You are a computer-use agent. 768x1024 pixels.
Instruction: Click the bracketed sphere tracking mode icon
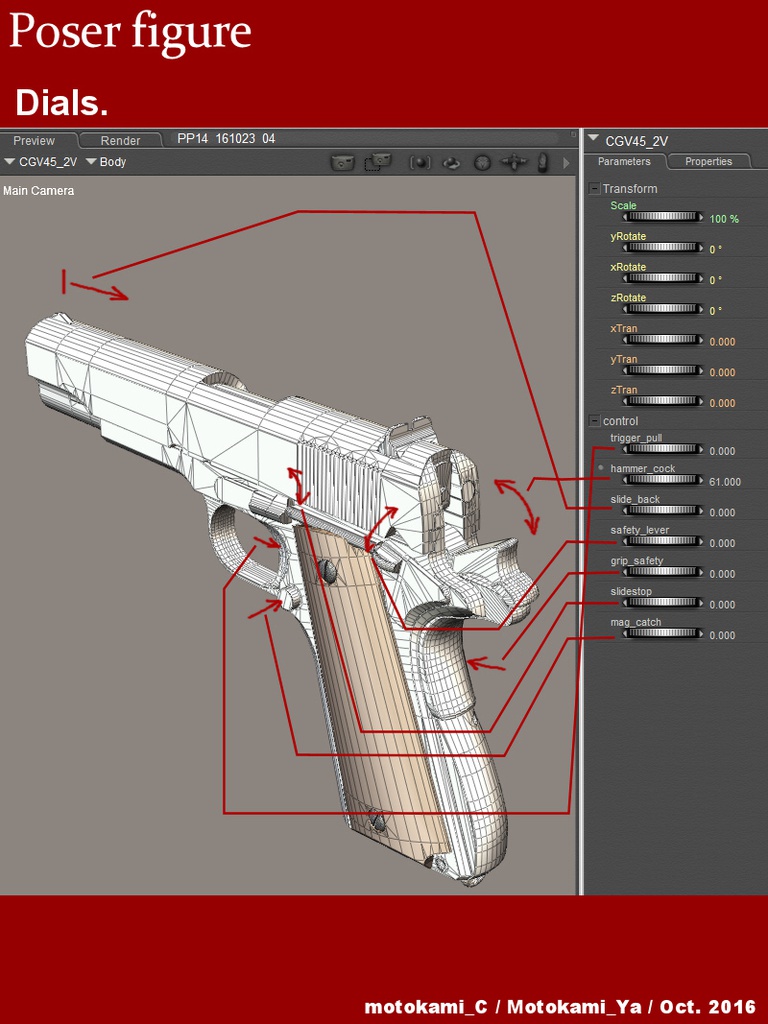(x=420, y=163)
